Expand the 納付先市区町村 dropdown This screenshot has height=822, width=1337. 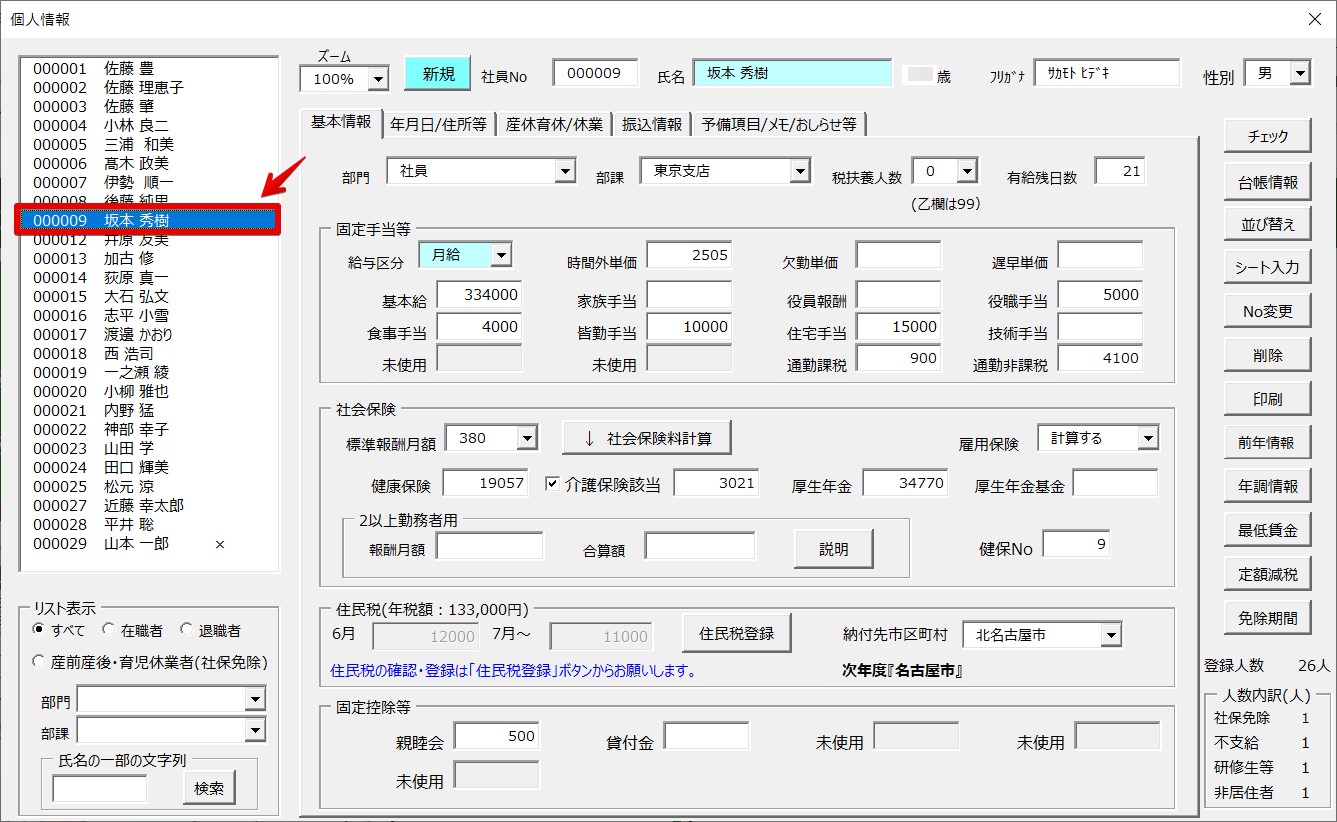tap(1110, 635)
